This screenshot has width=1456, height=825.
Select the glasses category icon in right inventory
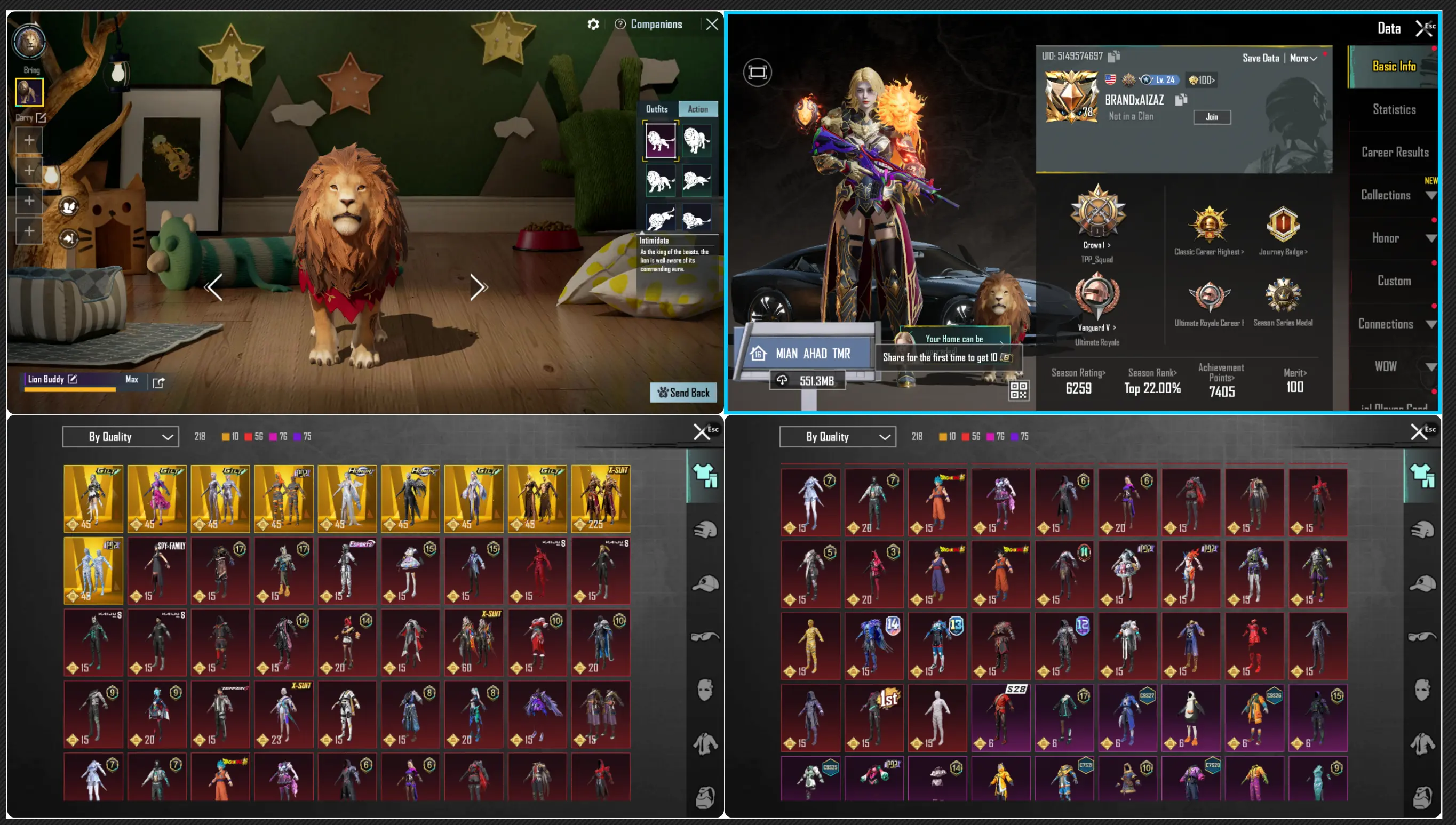point(1422,637)
